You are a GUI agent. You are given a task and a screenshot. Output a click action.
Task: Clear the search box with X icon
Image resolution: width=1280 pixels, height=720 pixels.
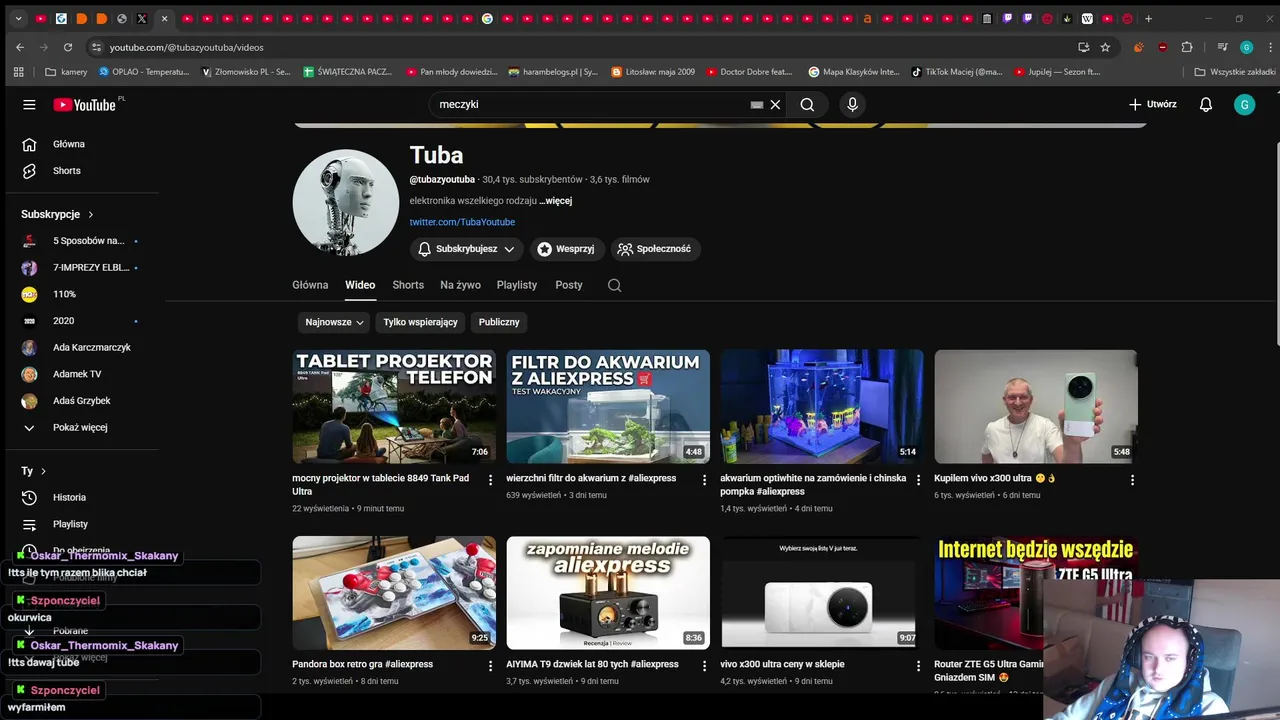(775, 104)
